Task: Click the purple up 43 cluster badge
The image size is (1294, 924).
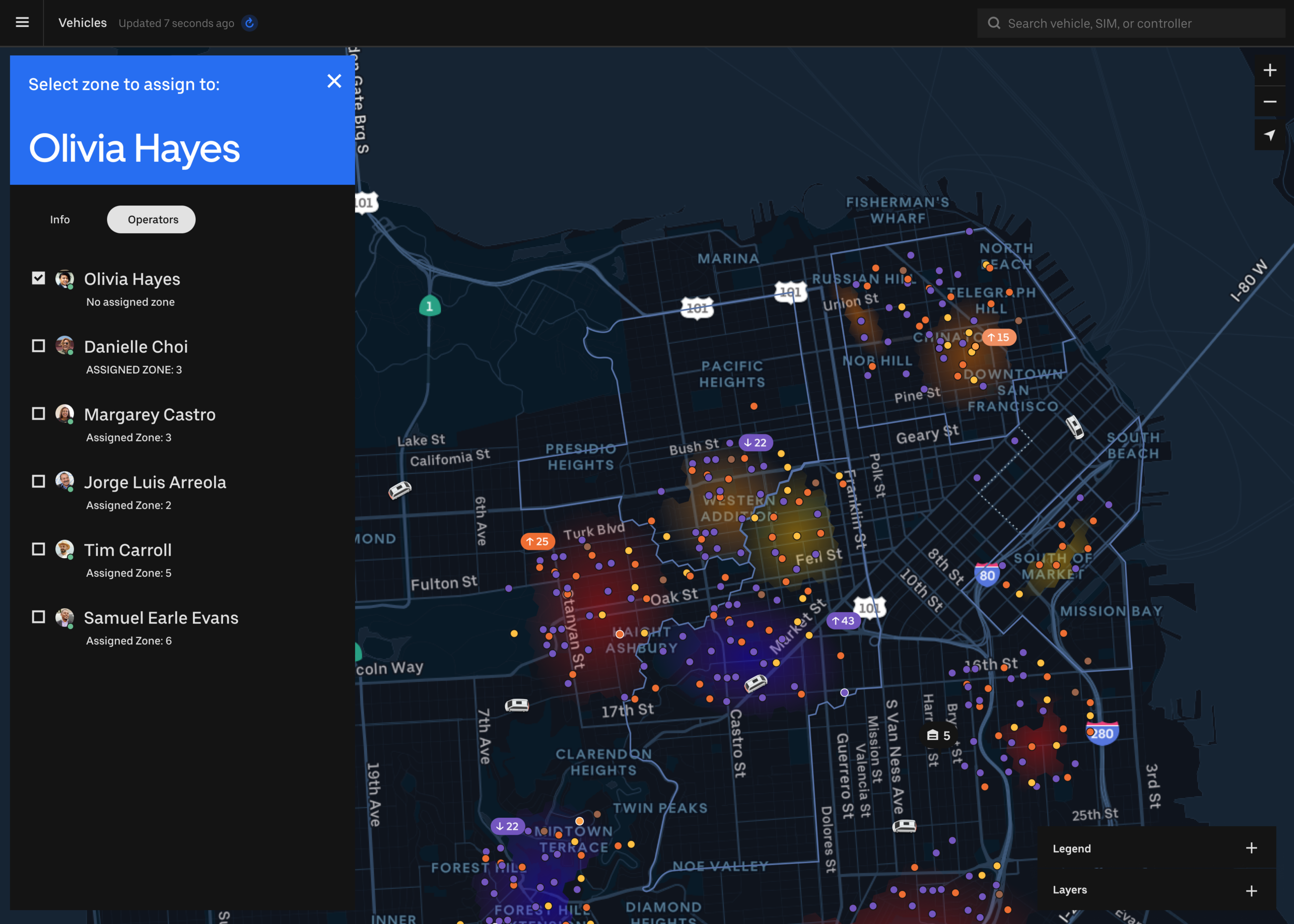Action: click(x=843, y=620)
